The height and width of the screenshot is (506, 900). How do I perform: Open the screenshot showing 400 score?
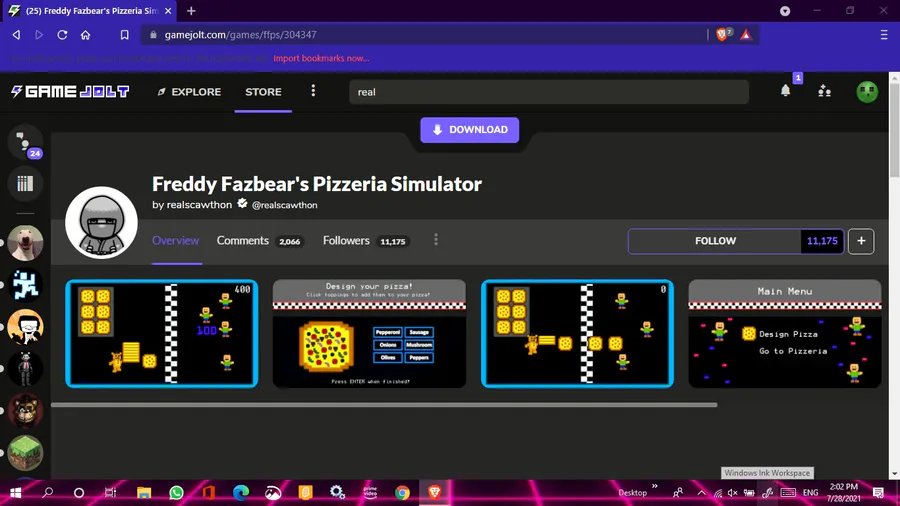(161, 333)
